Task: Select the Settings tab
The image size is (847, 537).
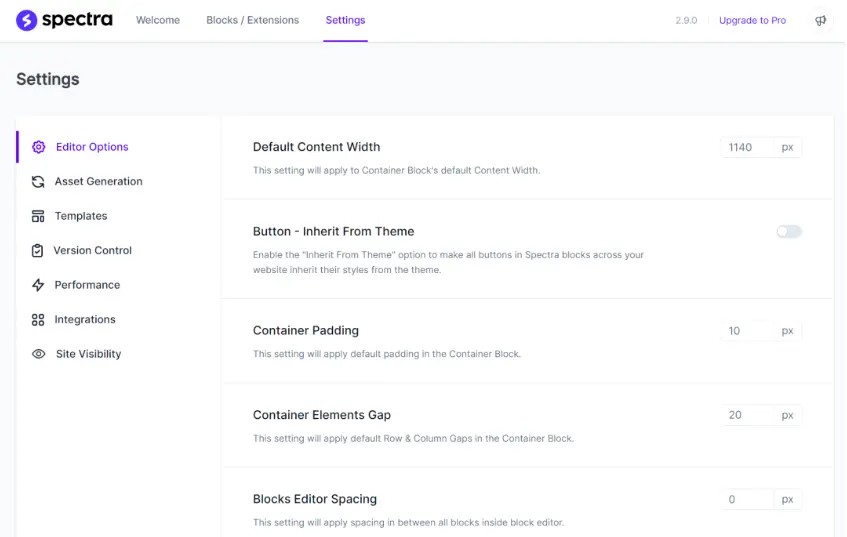Action: point(345,20)
